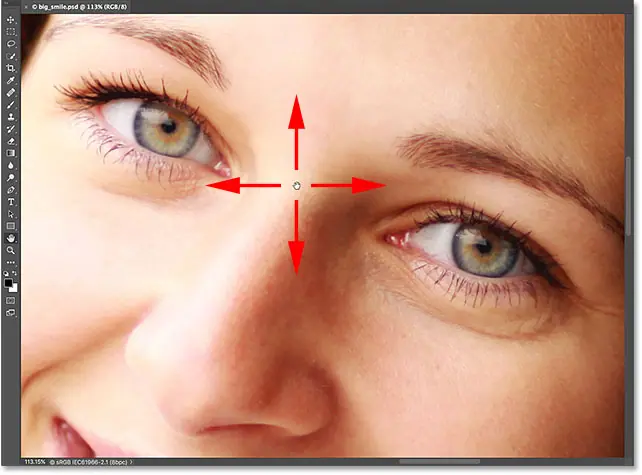The height and width of the screenshot is (475, 642).
Task: Close the big_smile.psd document tab
Action: (x=26, y=7)
